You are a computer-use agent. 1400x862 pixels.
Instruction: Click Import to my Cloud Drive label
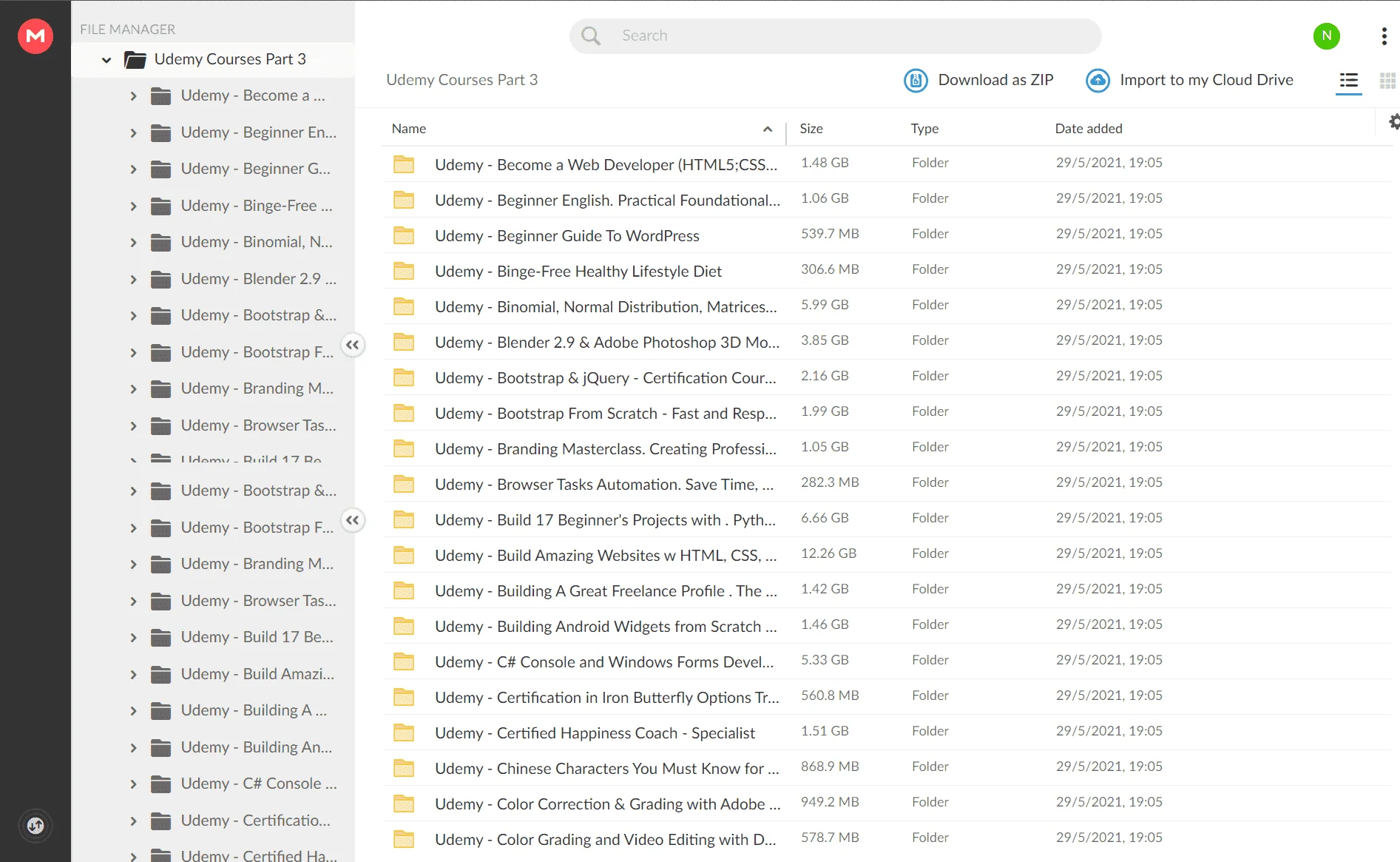(x=1206, y=80)
